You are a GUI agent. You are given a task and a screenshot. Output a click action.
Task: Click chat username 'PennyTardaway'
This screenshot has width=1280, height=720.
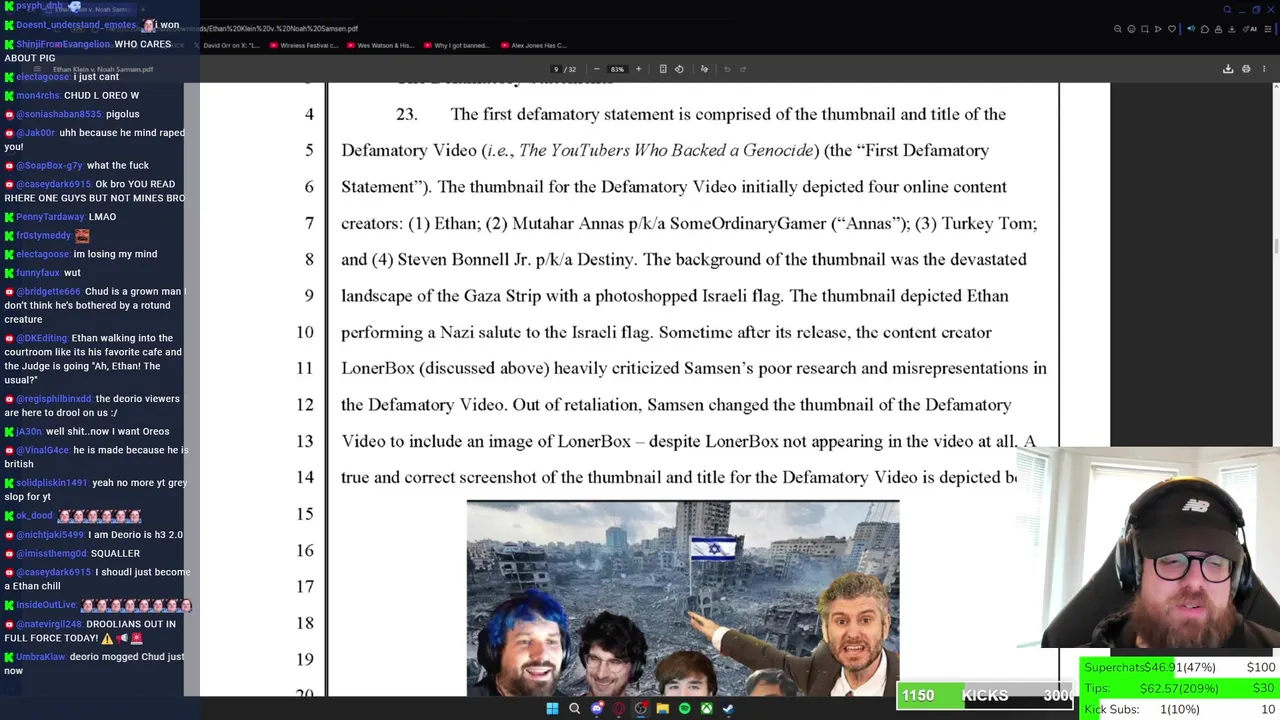pyautogui.click(x=50, y=217)
